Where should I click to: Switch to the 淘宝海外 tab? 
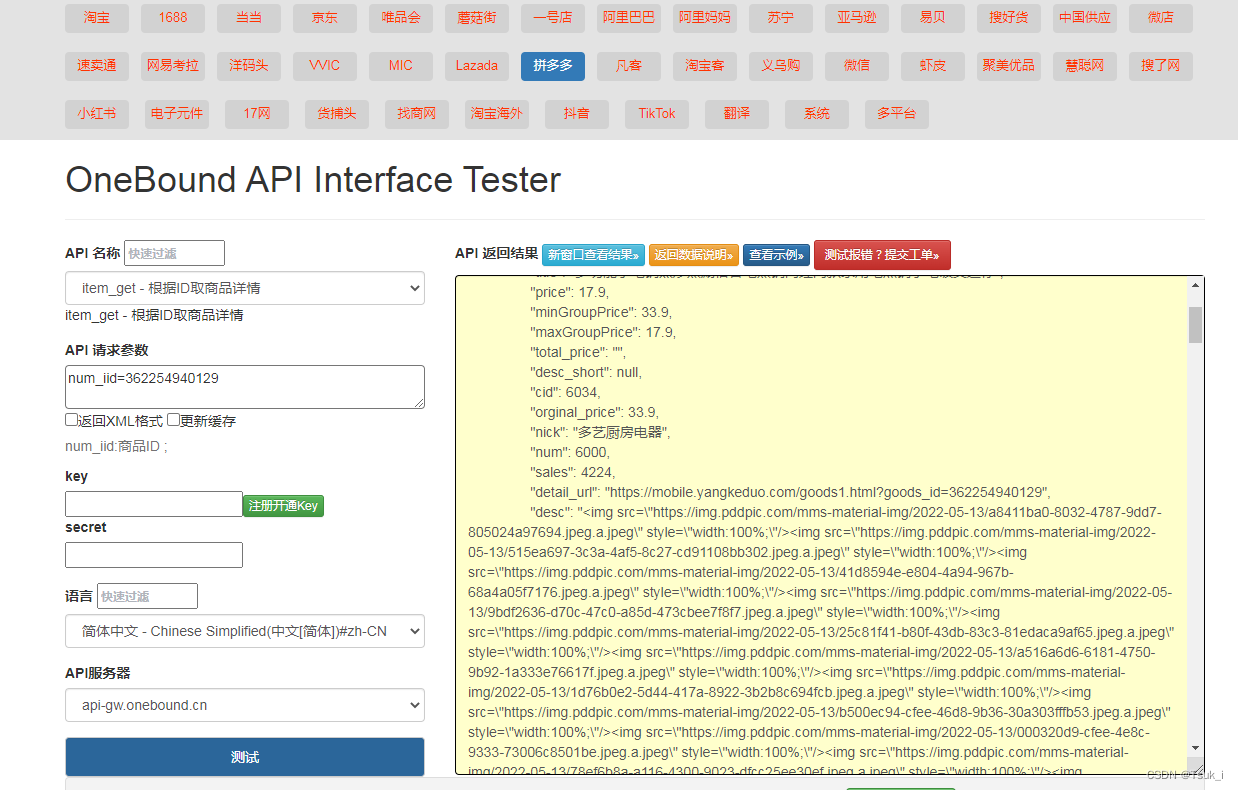click(x=497, y=114)
